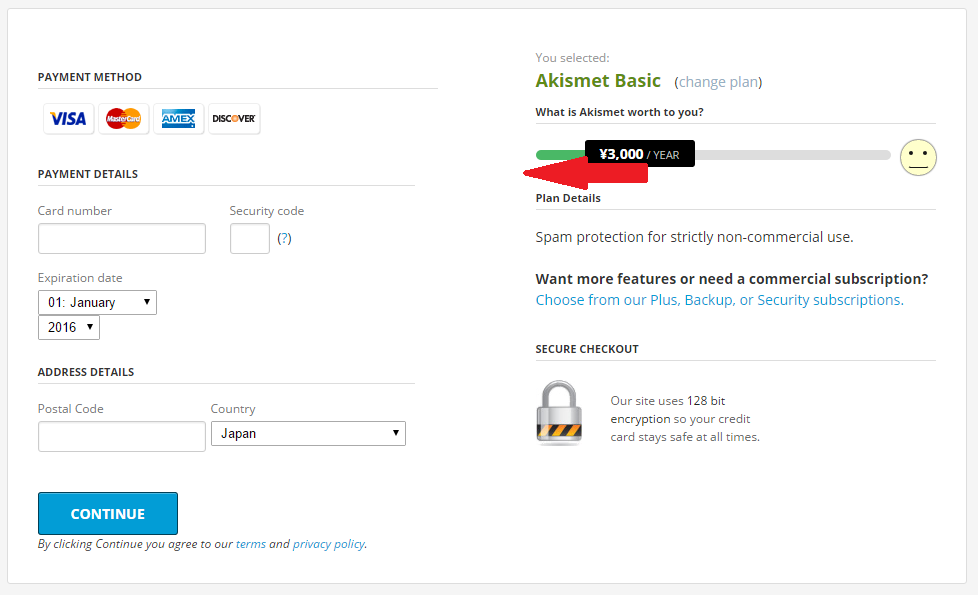Open the privacy policy link

tap(328, 544)
